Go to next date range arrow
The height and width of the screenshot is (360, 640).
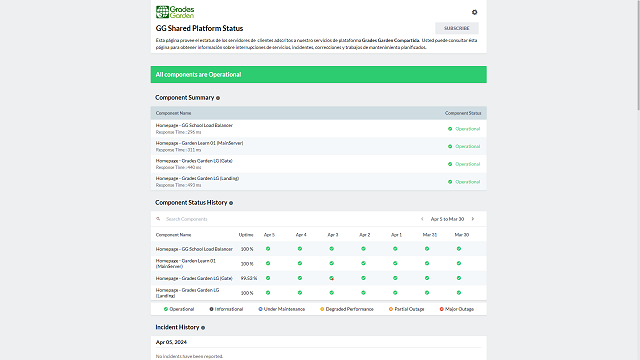pos(473,219)
